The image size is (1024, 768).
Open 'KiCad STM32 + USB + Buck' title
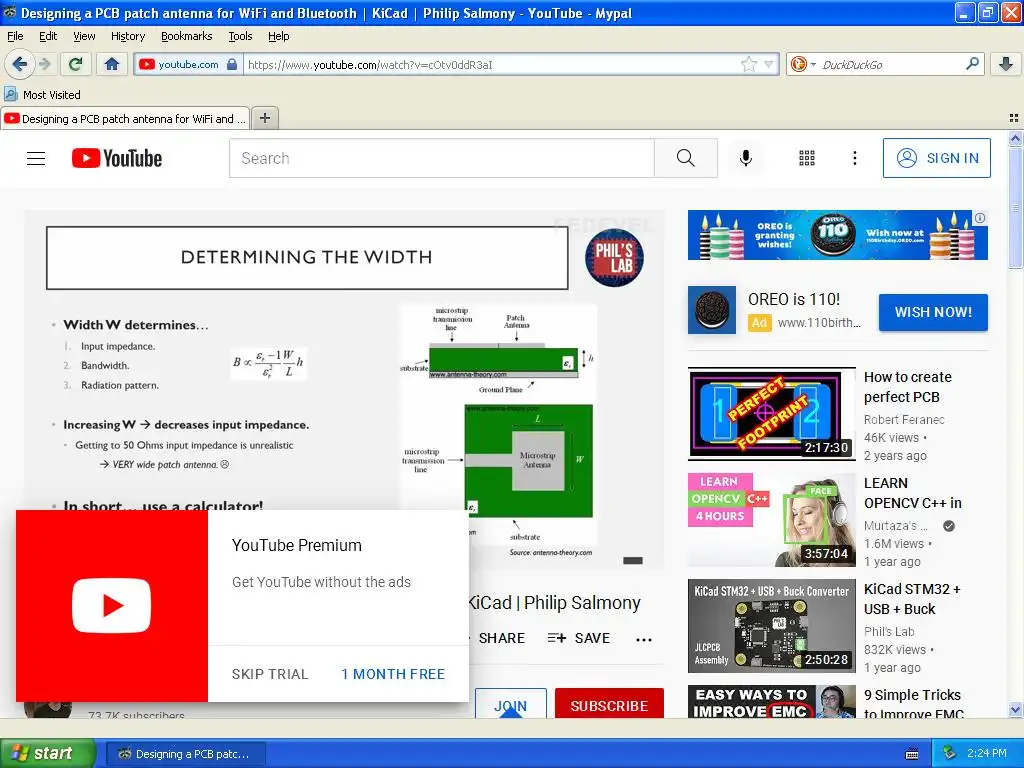[912, 599]
